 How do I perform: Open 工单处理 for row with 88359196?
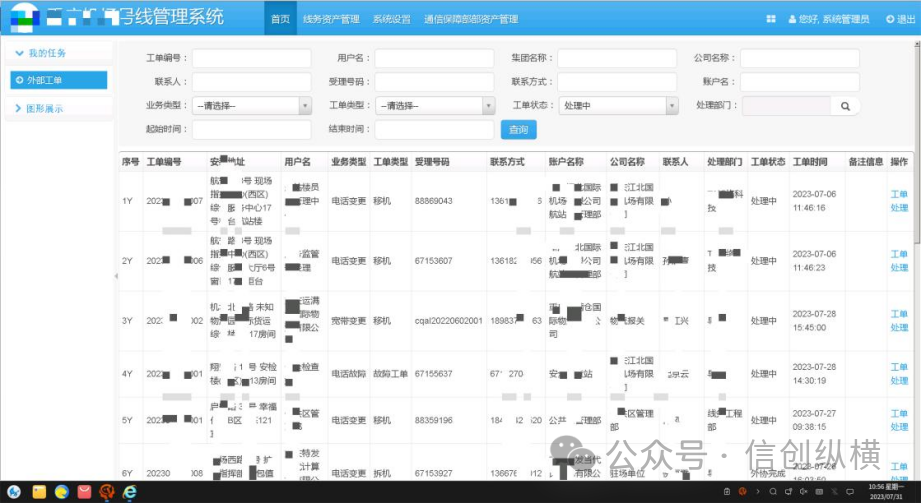tap(899, 420)
